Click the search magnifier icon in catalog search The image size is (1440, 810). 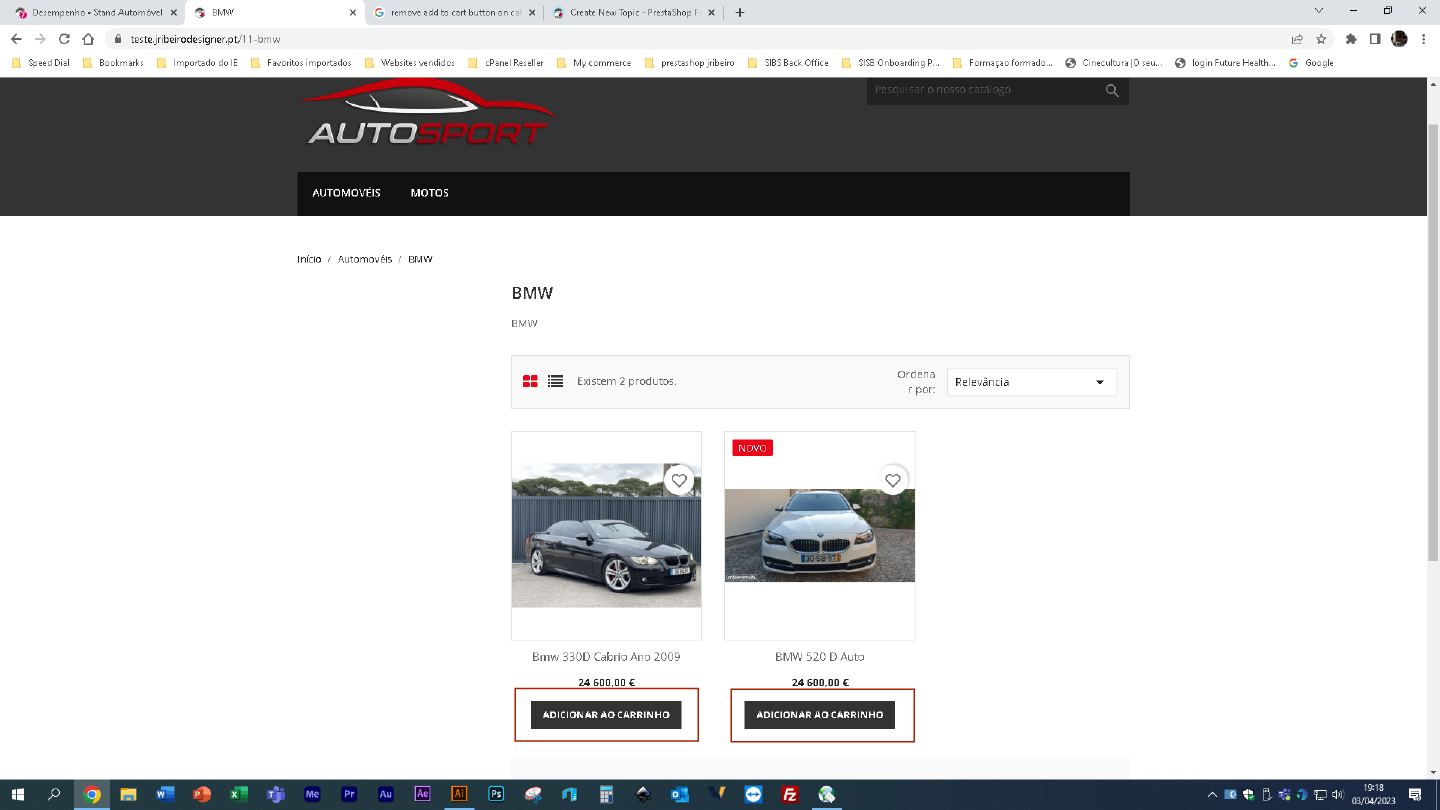tap(1112, 90)
